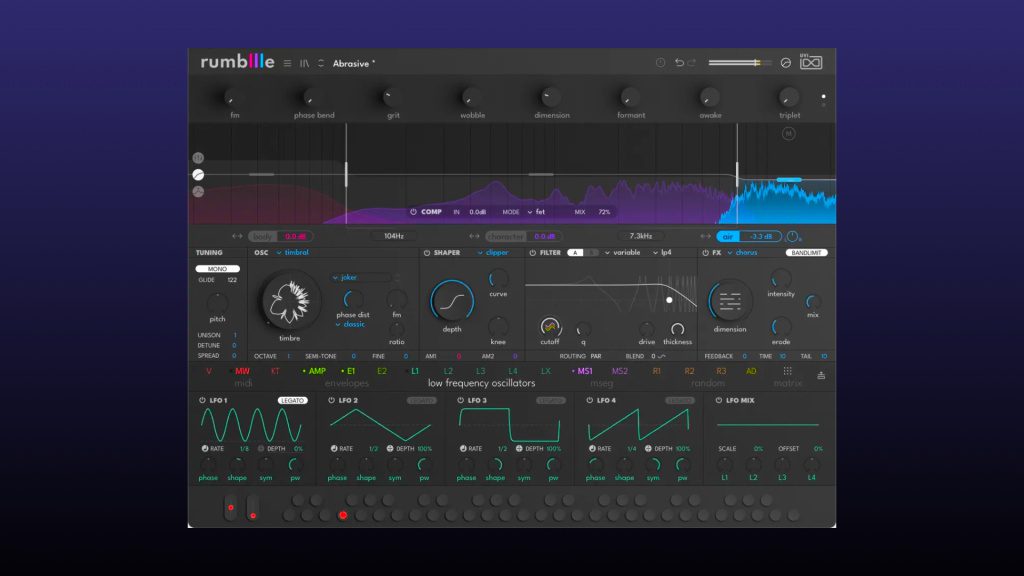The image size is (1024, 576).
Task: Click the FX dimension large knob
Action: [x=729, y=301]
